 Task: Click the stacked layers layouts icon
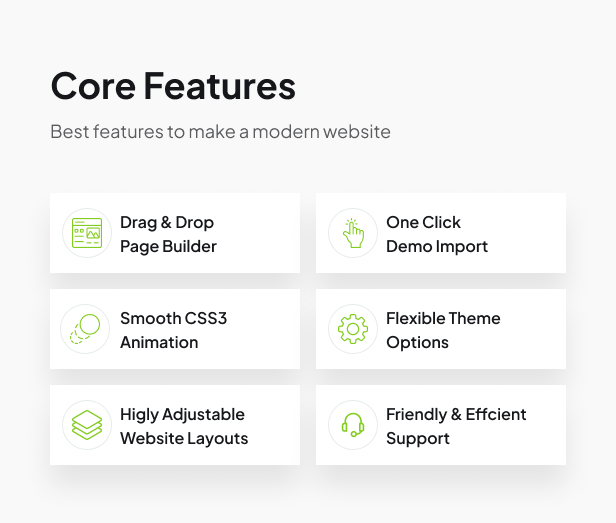86,426
